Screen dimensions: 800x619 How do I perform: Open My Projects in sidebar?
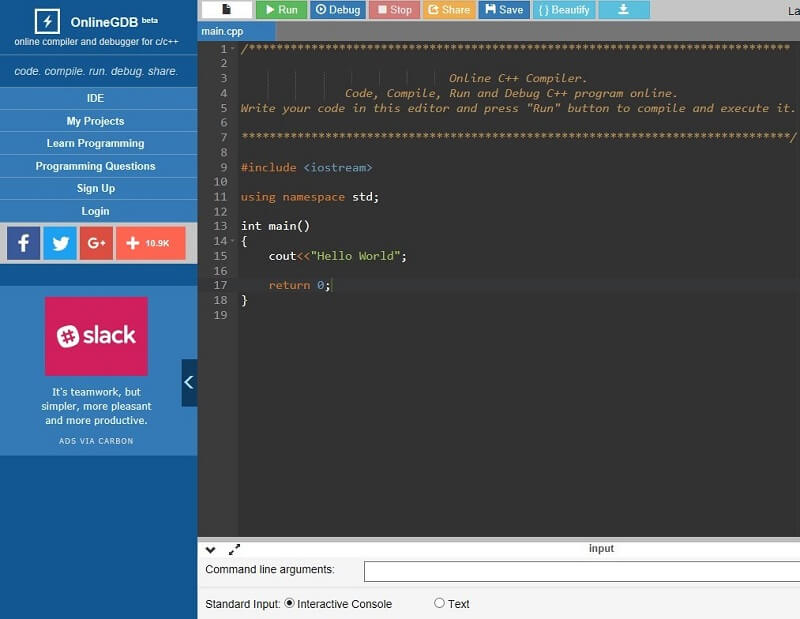(95, 121)
